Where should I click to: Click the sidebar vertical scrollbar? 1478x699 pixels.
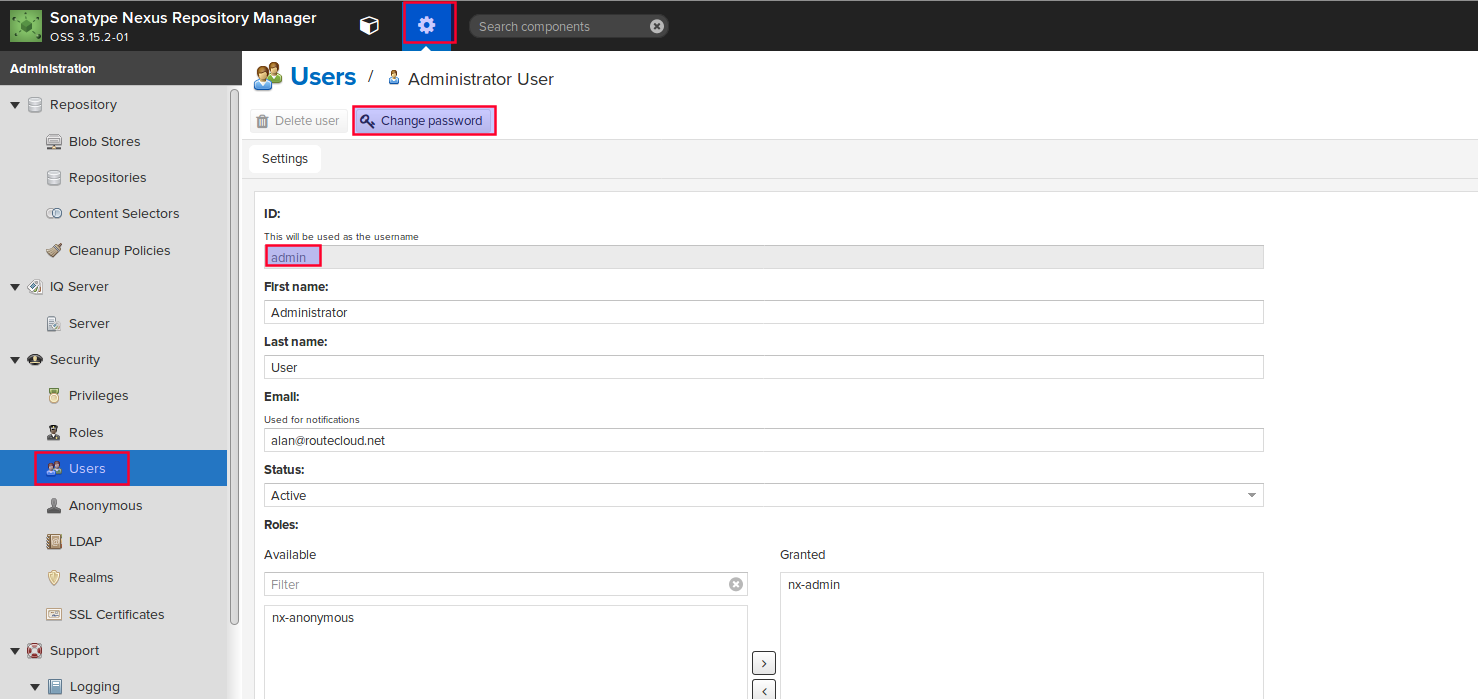click(x=235, y=356)
